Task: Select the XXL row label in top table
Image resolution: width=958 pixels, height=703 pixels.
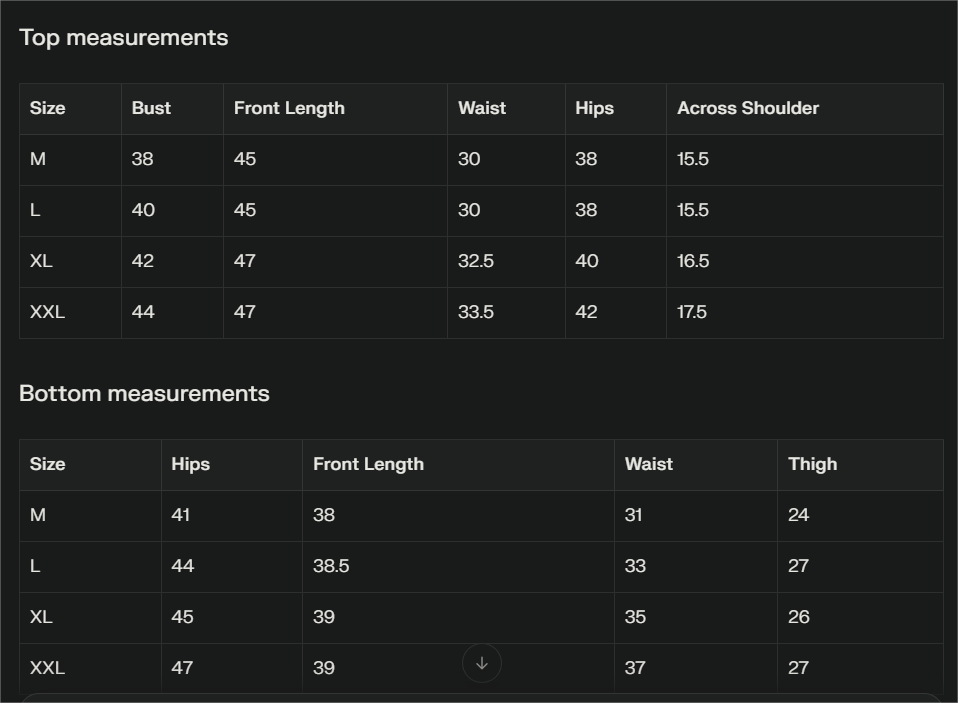Action: point(47,313)
